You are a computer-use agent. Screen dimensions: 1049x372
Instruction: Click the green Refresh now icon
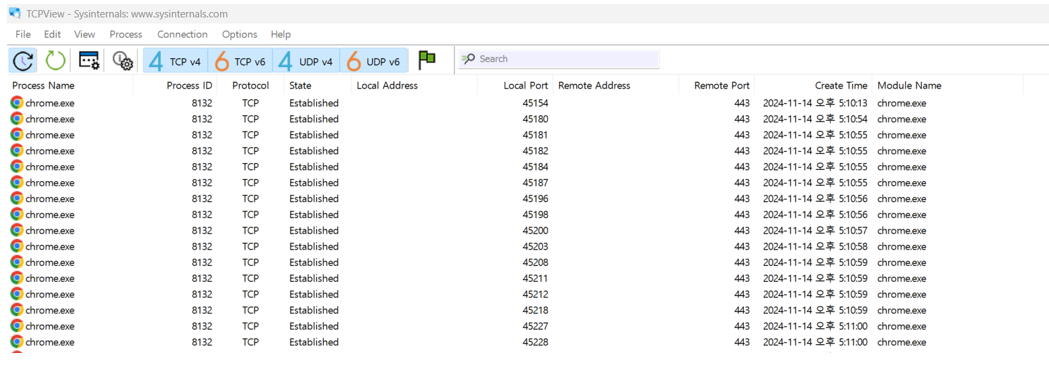[x=56, y=60]
